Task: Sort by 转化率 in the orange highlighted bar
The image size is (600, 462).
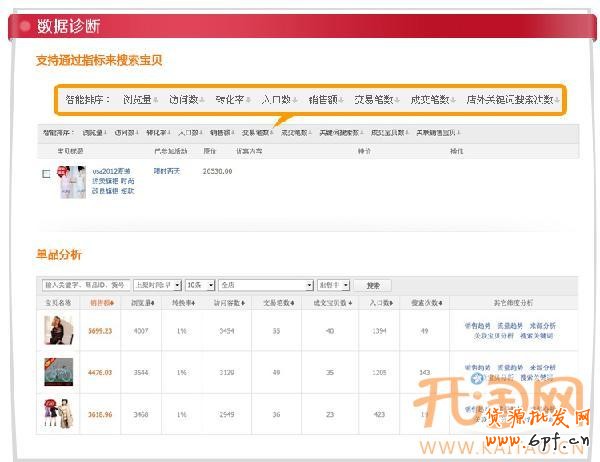Action: pyautogui.click(x=232, y=100)
